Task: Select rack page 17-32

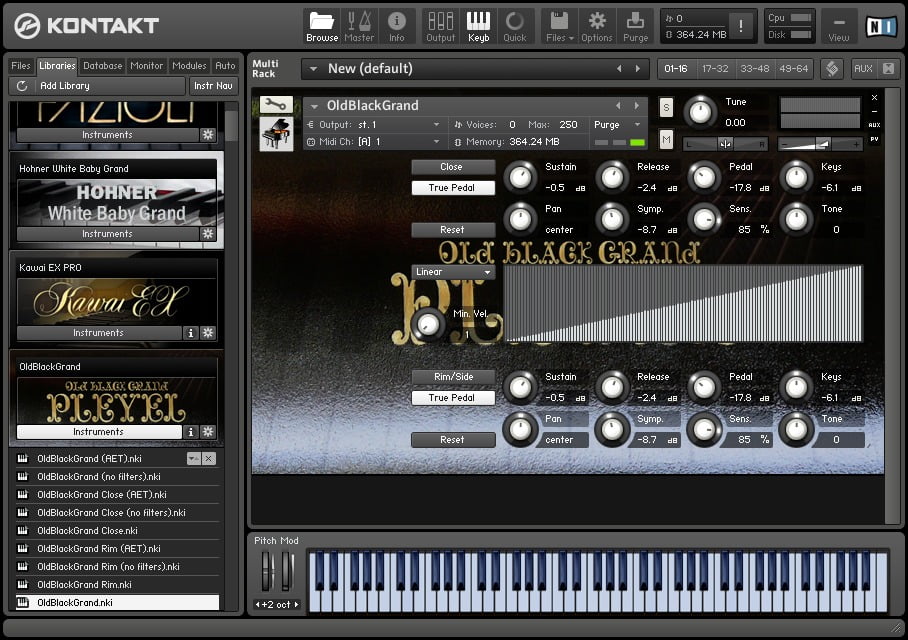Action: coord(715,68)
